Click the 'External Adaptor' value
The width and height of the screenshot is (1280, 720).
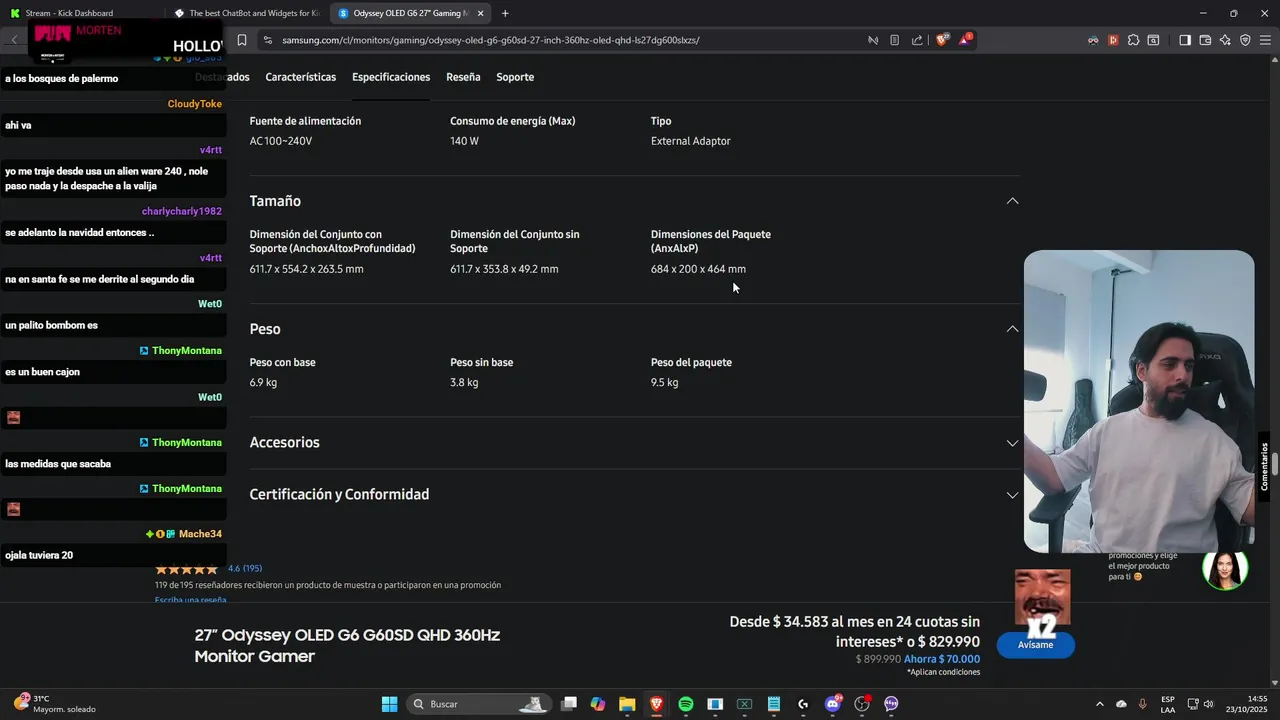click(690, 141)
